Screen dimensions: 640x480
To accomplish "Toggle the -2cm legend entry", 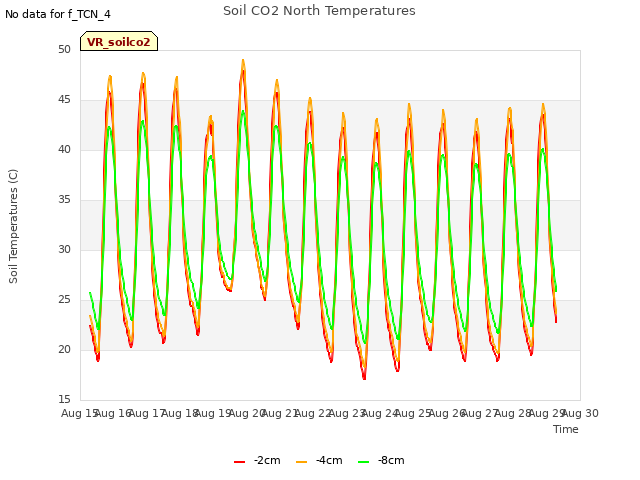I will pyautogui.click(x=257, y=460).
